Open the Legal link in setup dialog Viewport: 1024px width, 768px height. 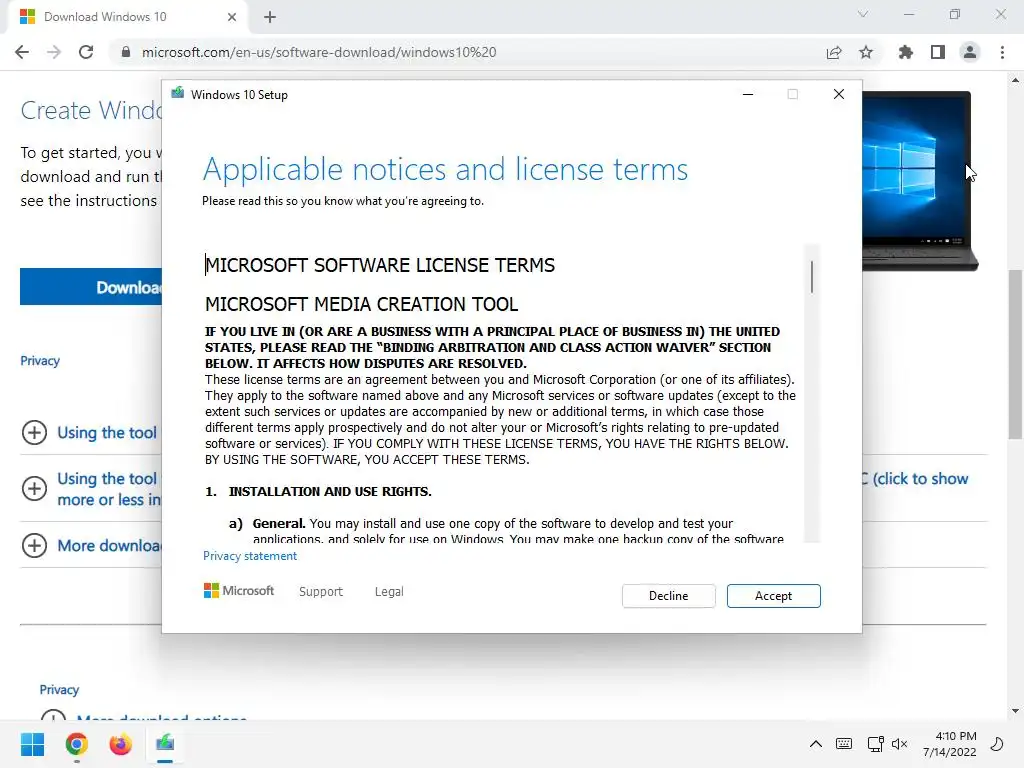(x=389, y=591)
